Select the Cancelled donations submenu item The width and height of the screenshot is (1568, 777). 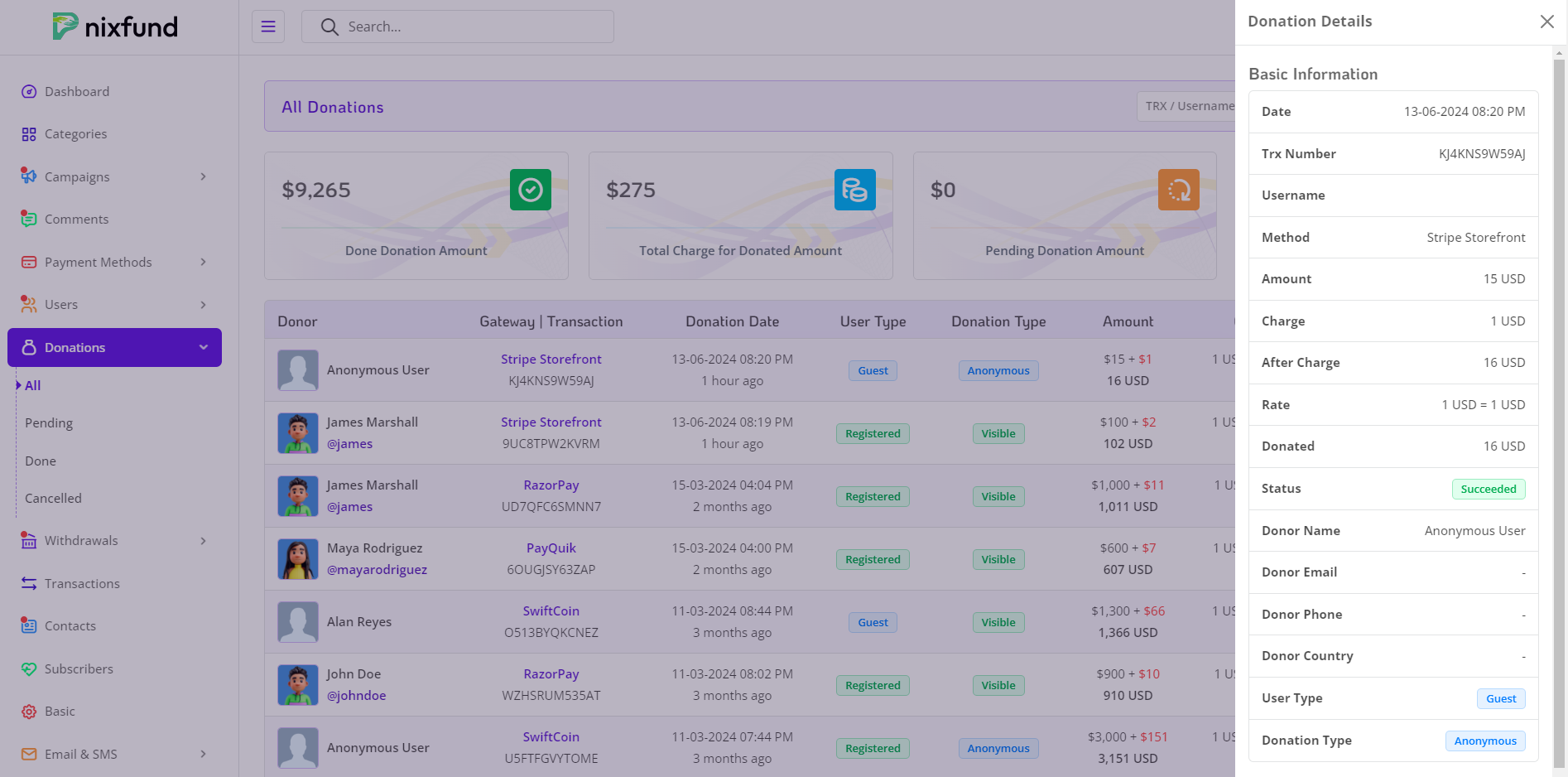[53, 499]
